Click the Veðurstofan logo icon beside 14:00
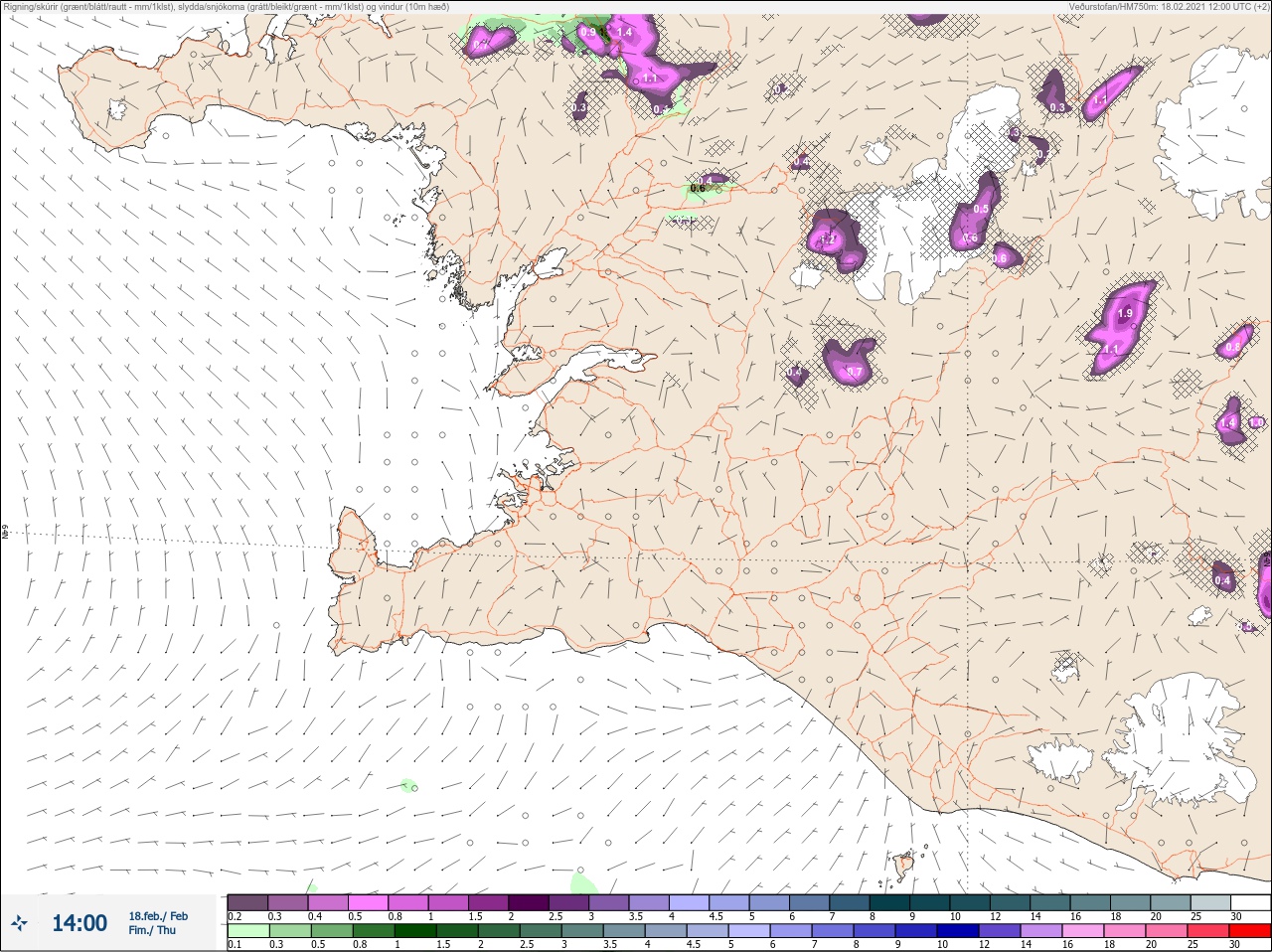This screenshot has height=952, width=1272. click(x=19, y=923)
